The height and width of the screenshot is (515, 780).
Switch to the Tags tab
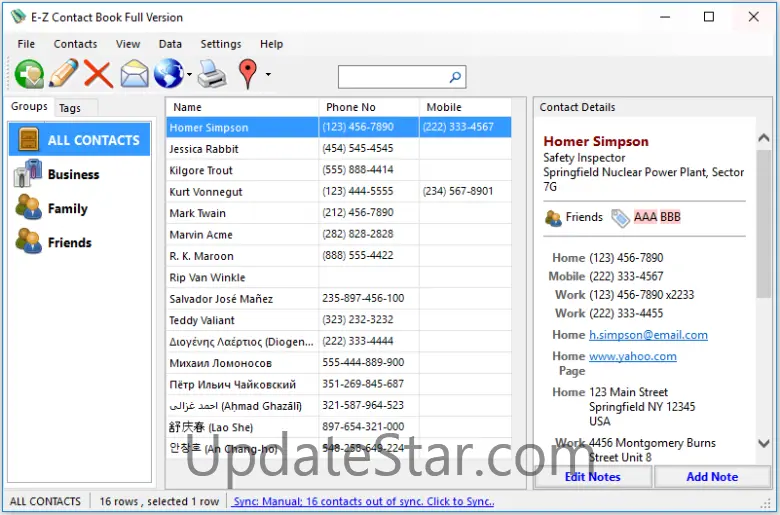[70, 108]
